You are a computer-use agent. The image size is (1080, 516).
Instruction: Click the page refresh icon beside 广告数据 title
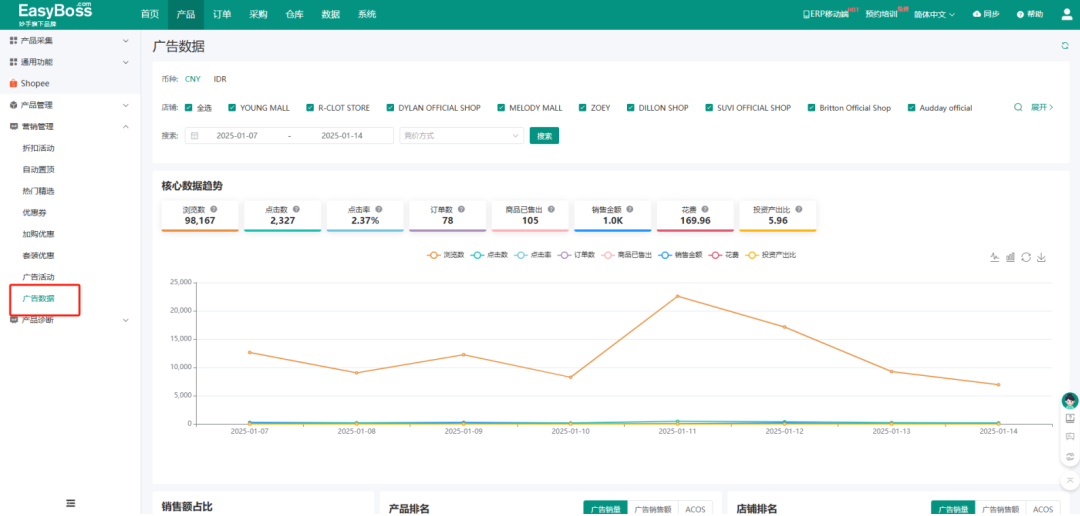[x=1065, y=45]
